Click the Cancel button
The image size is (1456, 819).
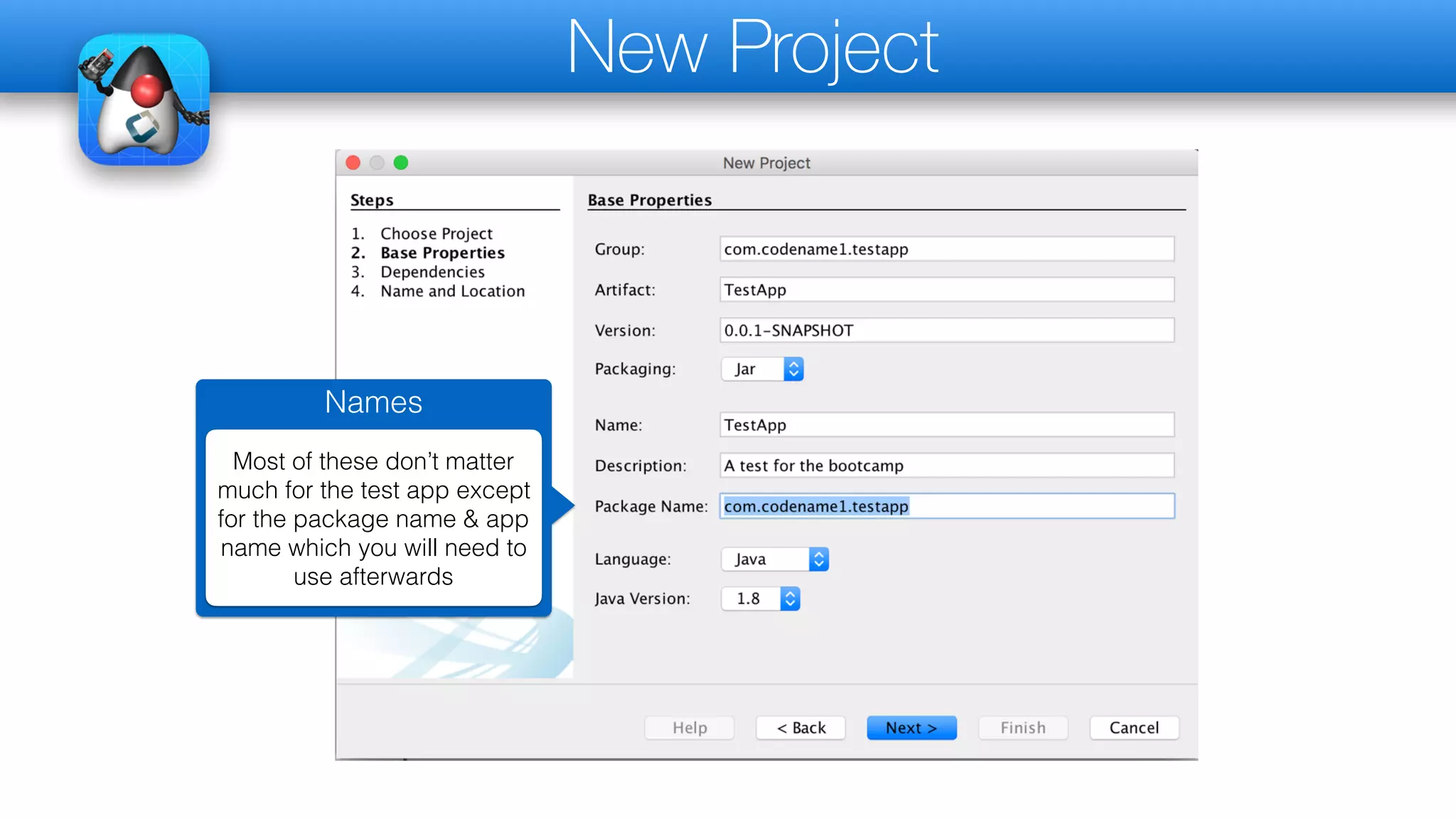pyautogui.click(x=1134, y=728)
